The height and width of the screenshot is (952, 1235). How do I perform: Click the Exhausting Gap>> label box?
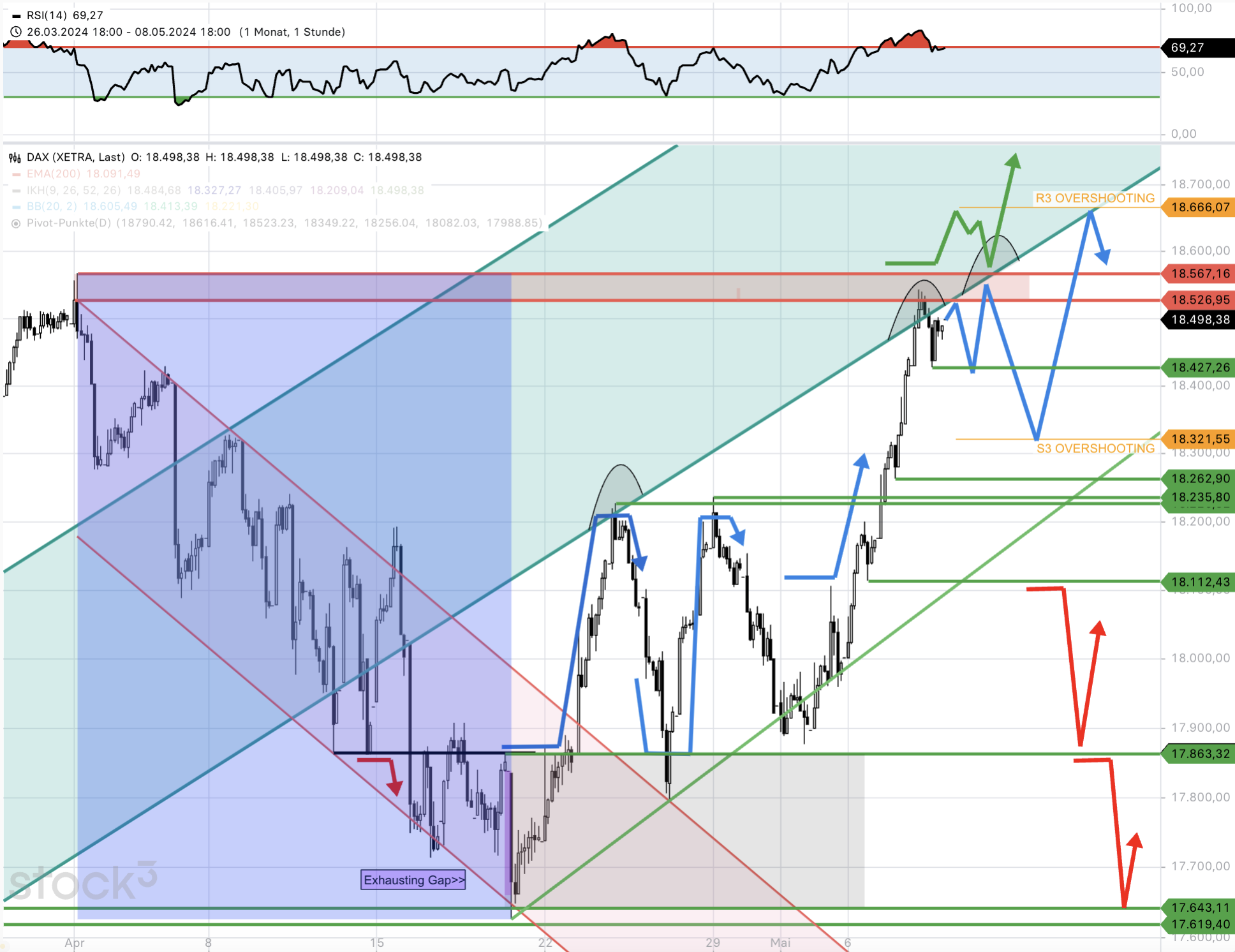[x=413, y=880]
